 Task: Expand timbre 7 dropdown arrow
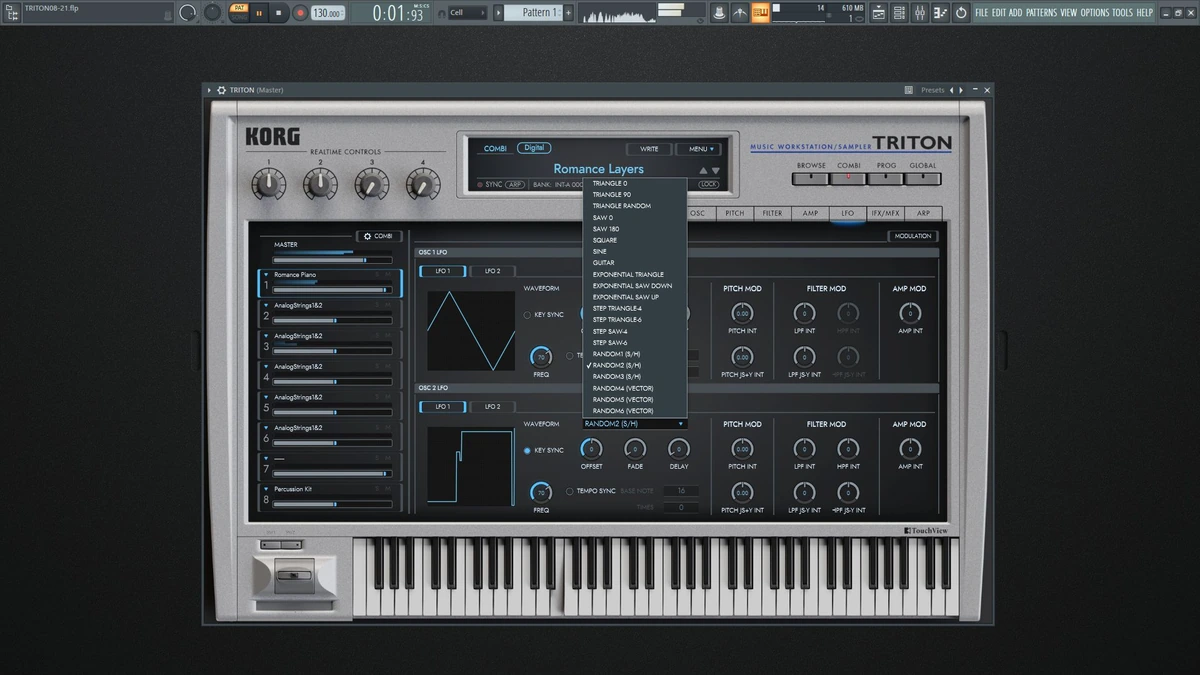tap(266, 459)
